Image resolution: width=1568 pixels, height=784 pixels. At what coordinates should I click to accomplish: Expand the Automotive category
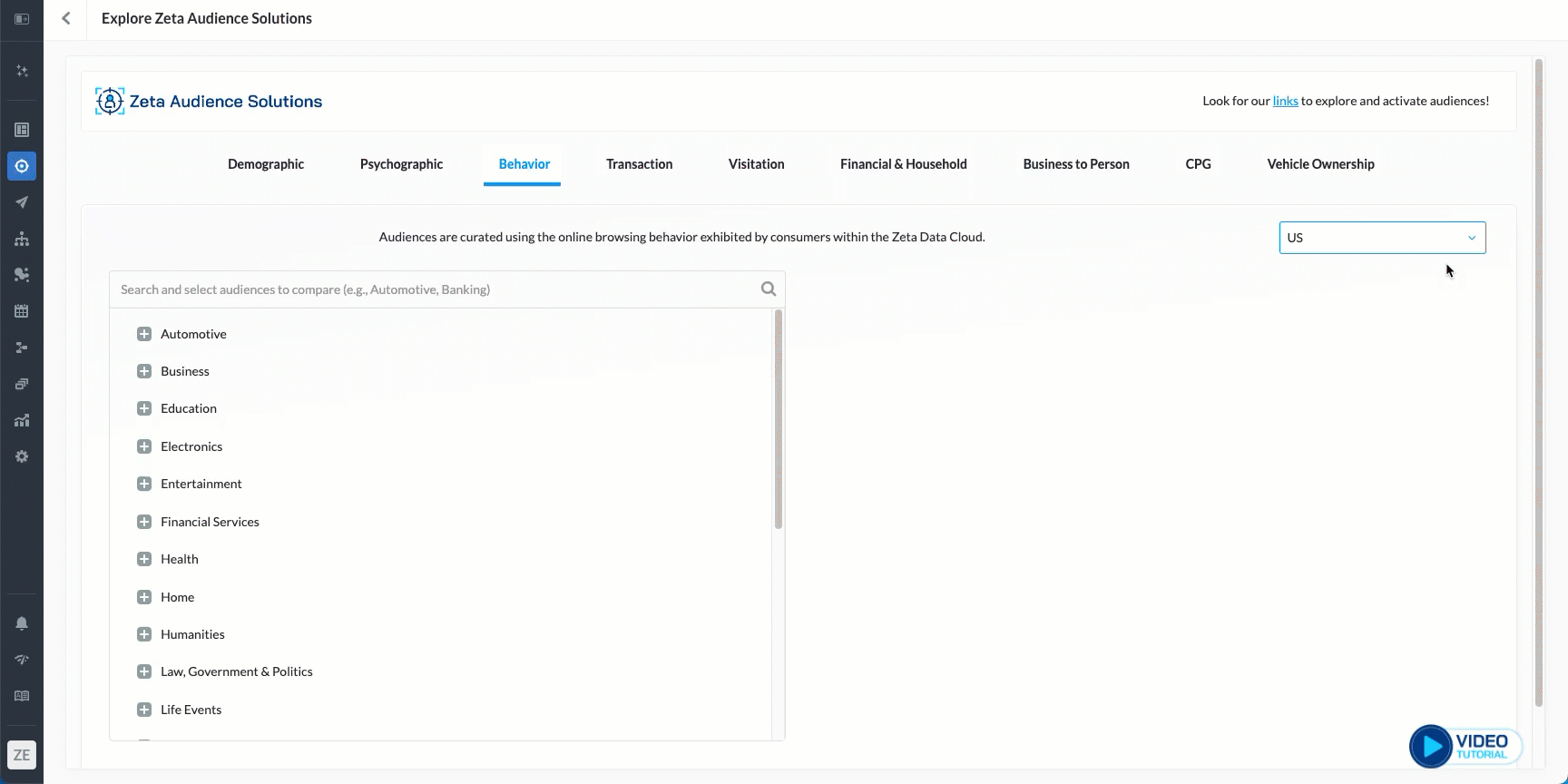[x=144, y=334]
